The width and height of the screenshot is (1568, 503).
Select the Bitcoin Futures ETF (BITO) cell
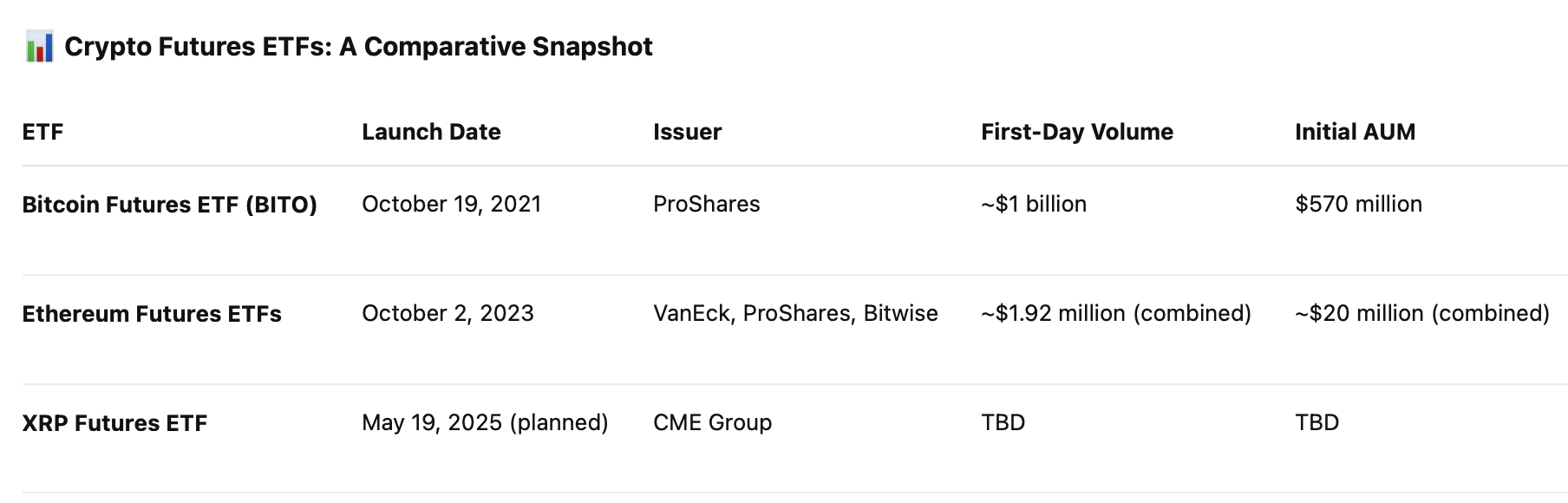click(x=169, y=205)
